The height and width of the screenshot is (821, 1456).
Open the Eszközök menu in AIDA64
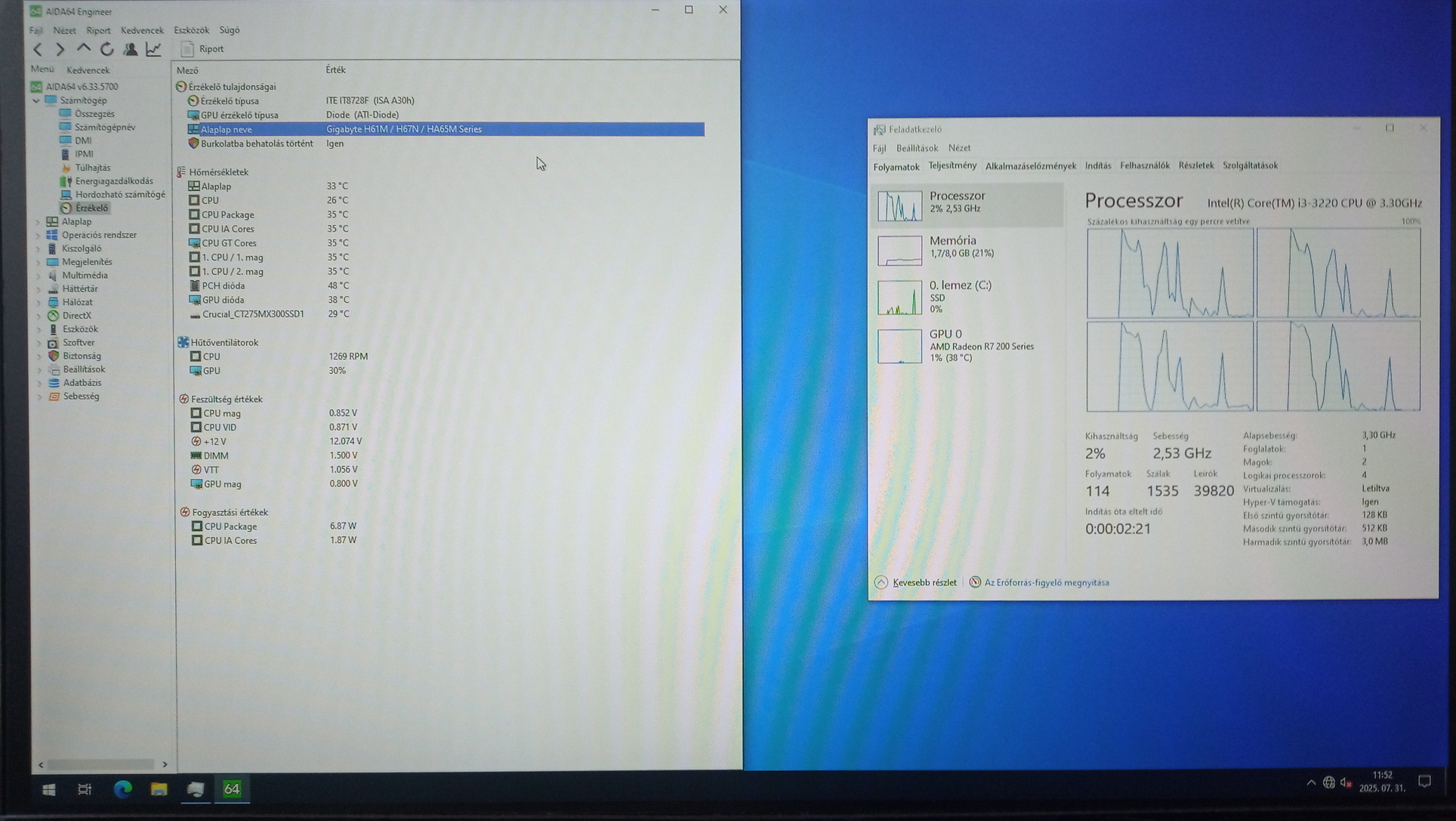pyautogui.click(x=191, y=30)
